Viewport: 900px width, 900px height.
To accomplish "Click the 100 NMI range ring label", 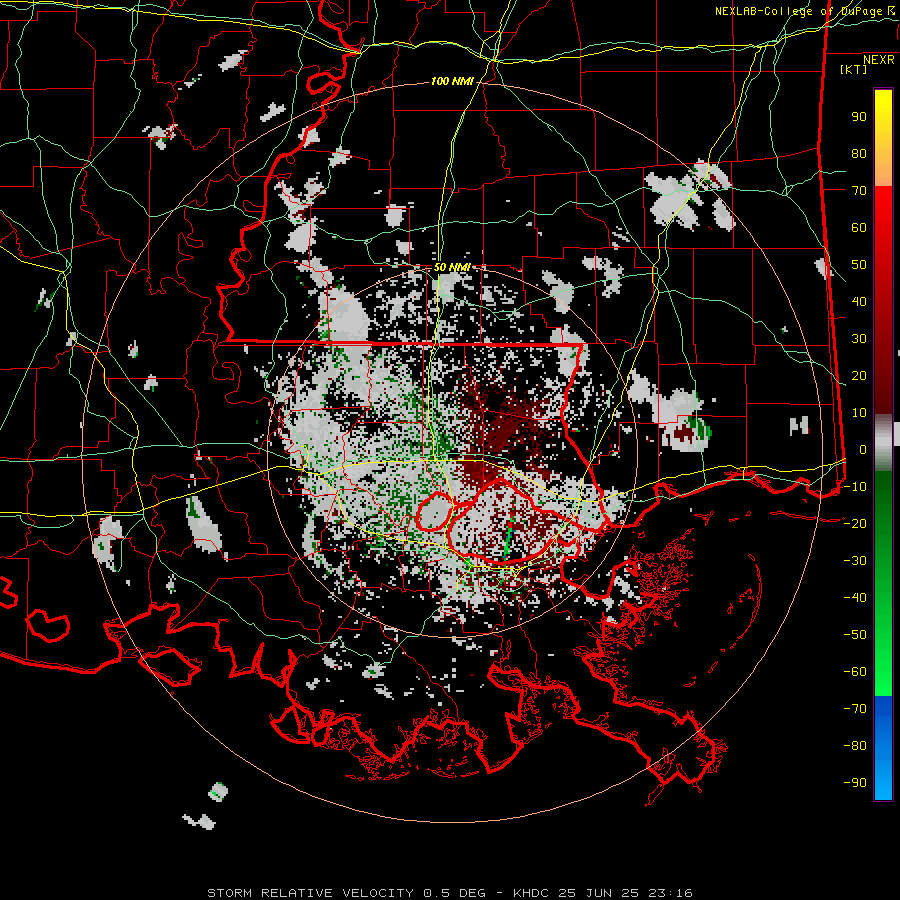I will click(452, 82).
